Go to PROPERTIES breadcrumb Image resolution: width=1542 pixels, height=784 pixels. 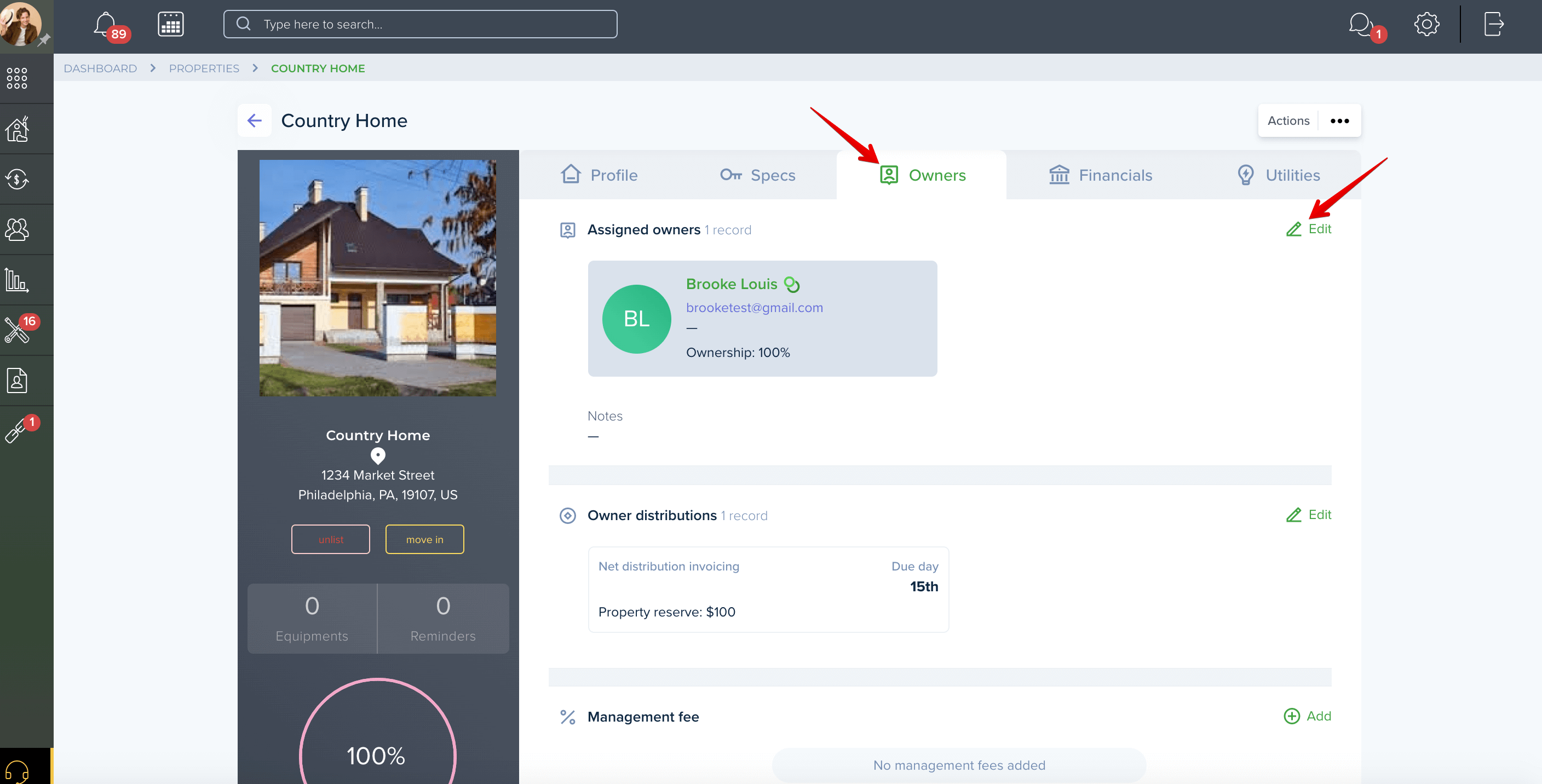(204, 68)
